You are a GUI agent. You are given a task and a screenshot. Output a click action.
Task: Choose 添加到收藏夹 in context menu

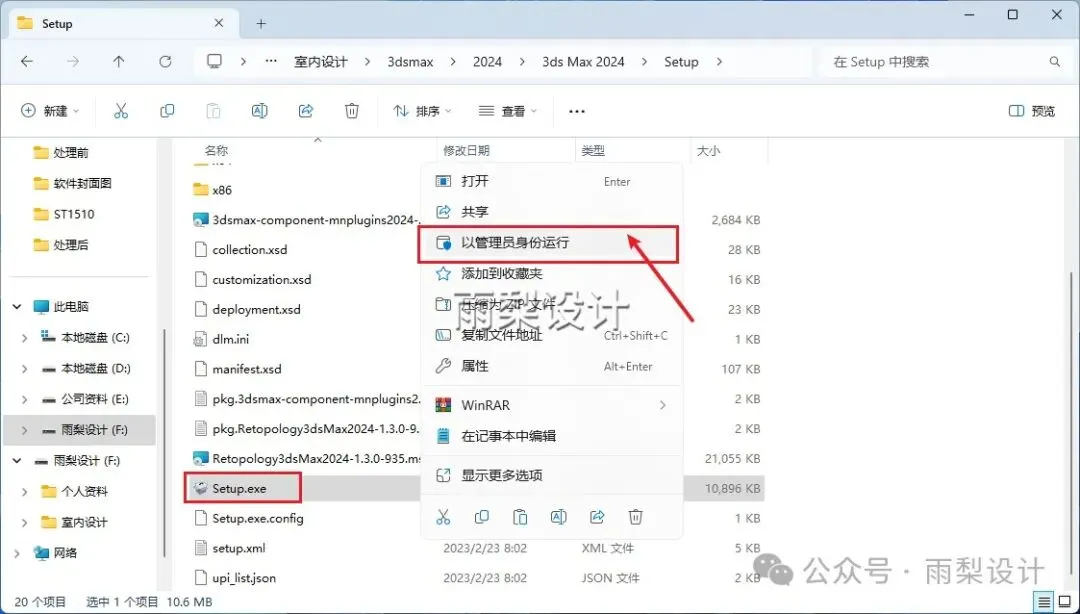click(551, 274)
